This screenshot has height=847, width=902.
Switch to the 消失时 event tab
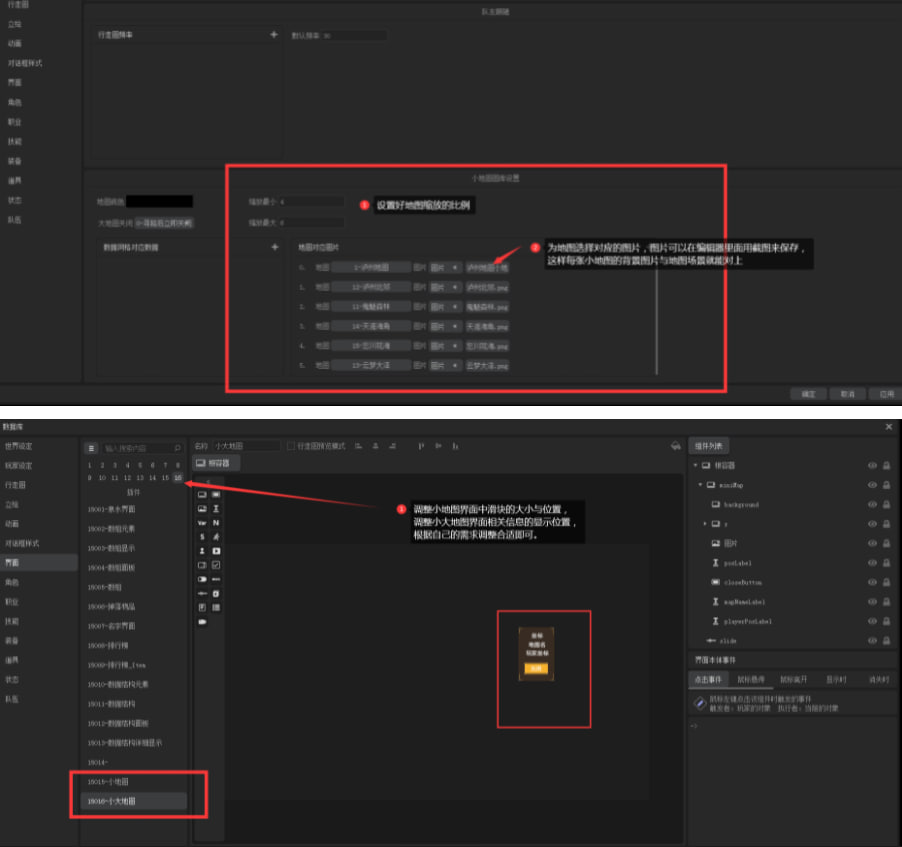(x=878, y=680)
